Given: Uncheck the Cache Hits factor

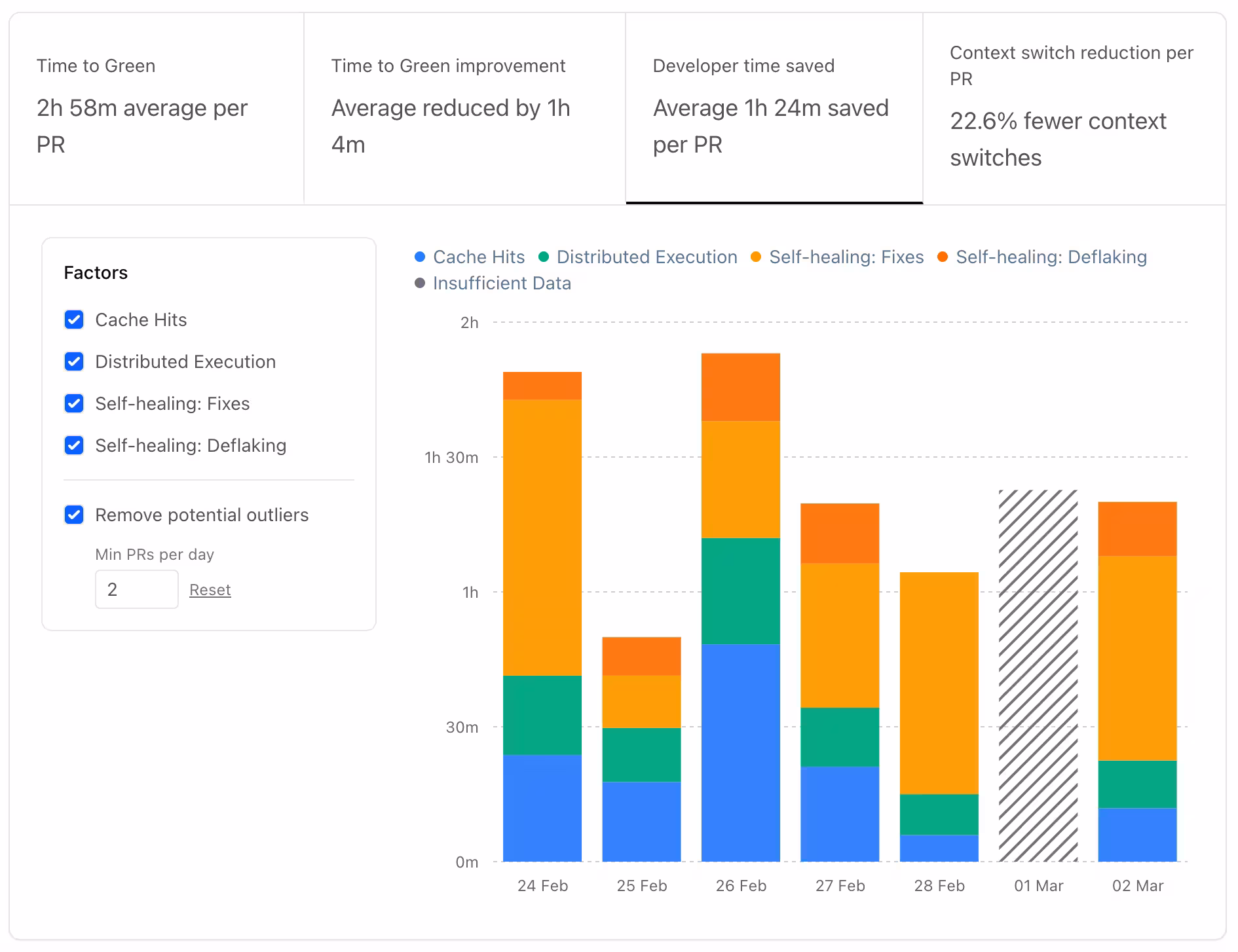Looking at the screenshot, I should tap(73, 320).
